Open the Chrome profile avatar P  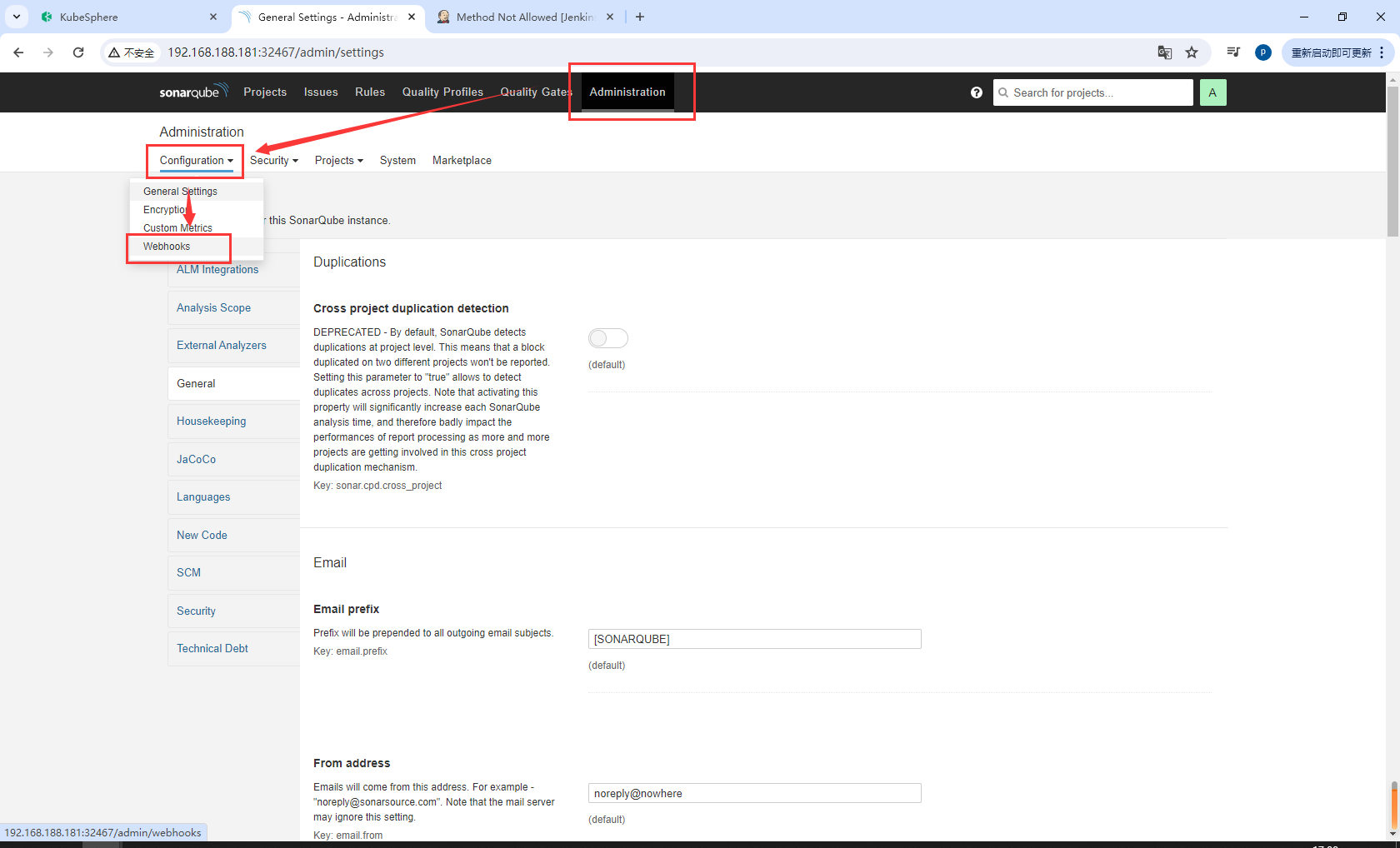[x=1263, y=52]
